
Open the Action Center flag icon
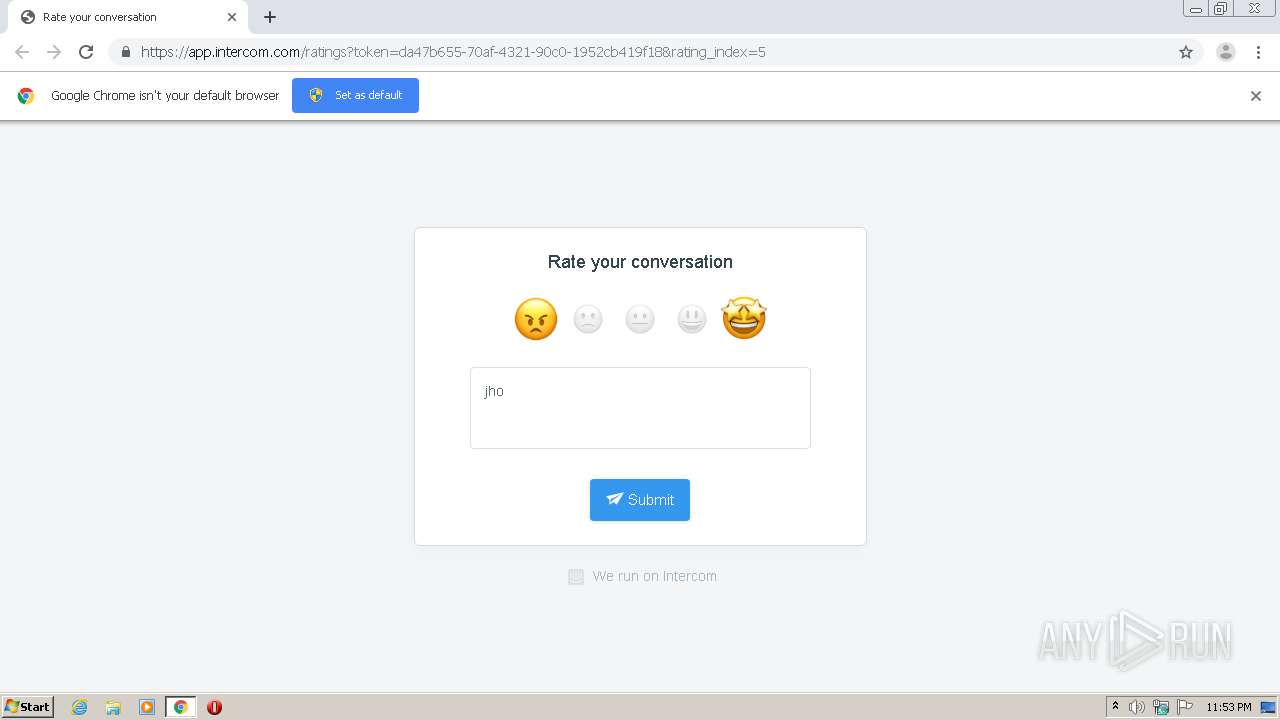[x=1185, y=707]
